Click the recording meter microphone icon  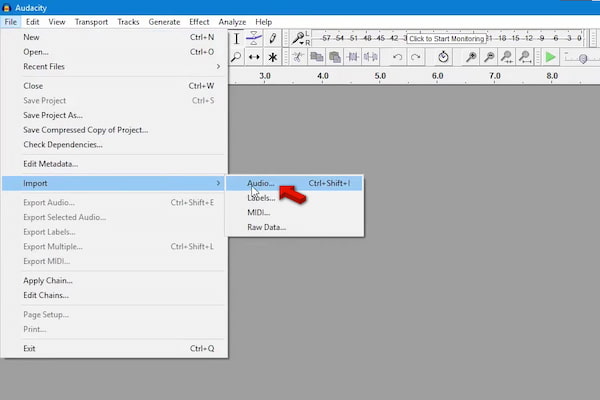pos(297,38)
